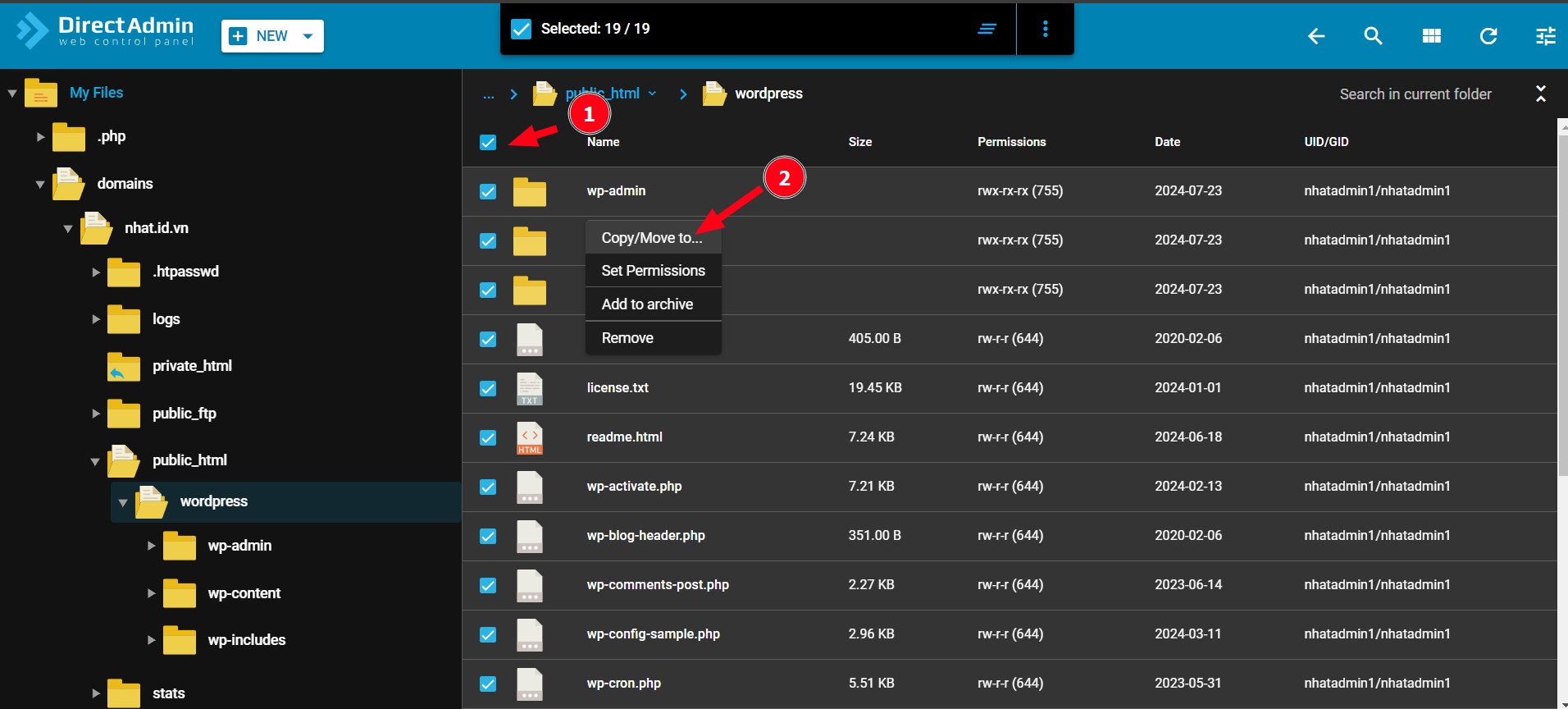Click the selection lines icon in selection bar
The image size is (1568, 709).
(x=987, y=29)
